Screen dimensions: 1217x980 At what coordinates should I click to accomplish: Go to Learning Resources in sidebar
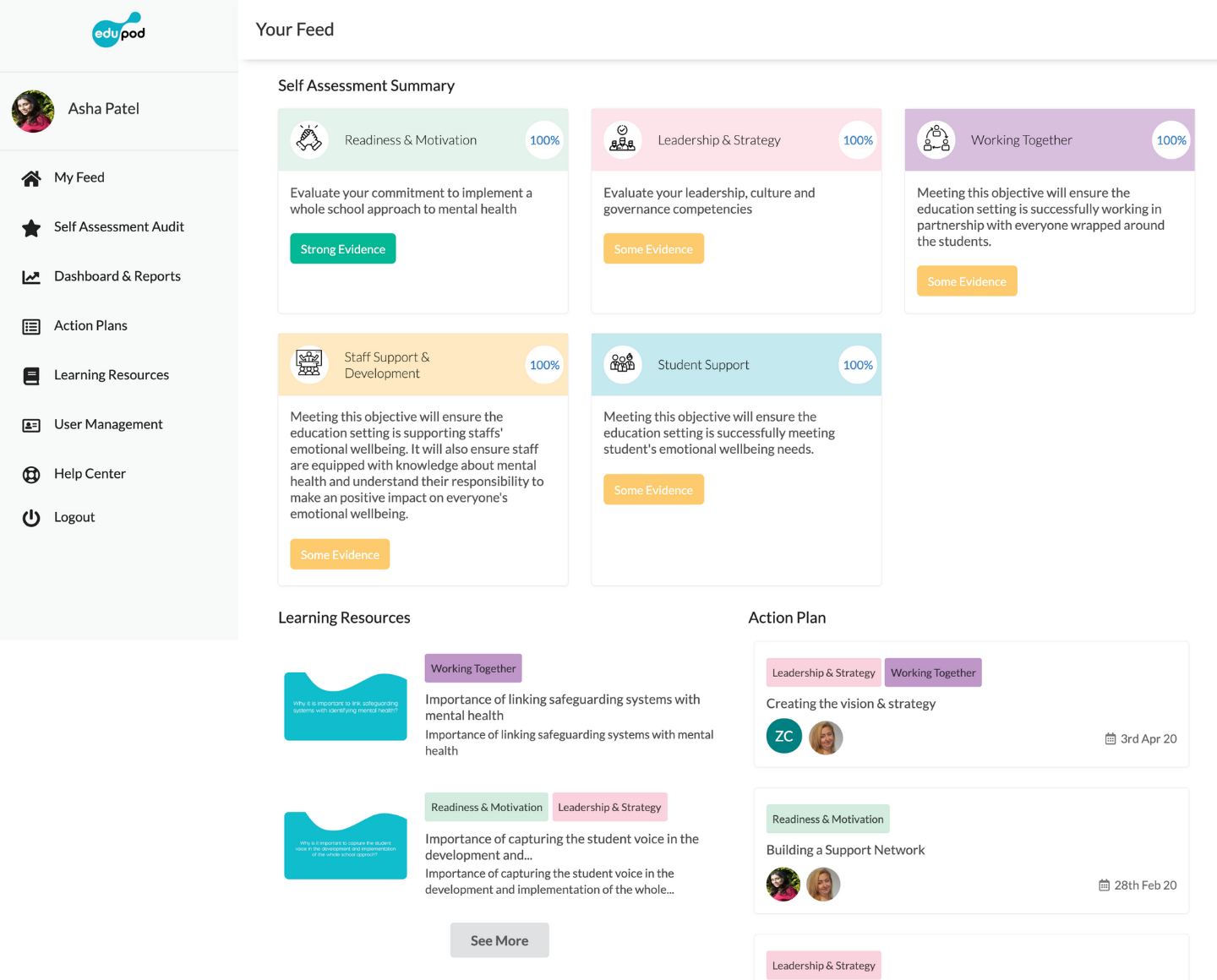(x=112, y=375)
